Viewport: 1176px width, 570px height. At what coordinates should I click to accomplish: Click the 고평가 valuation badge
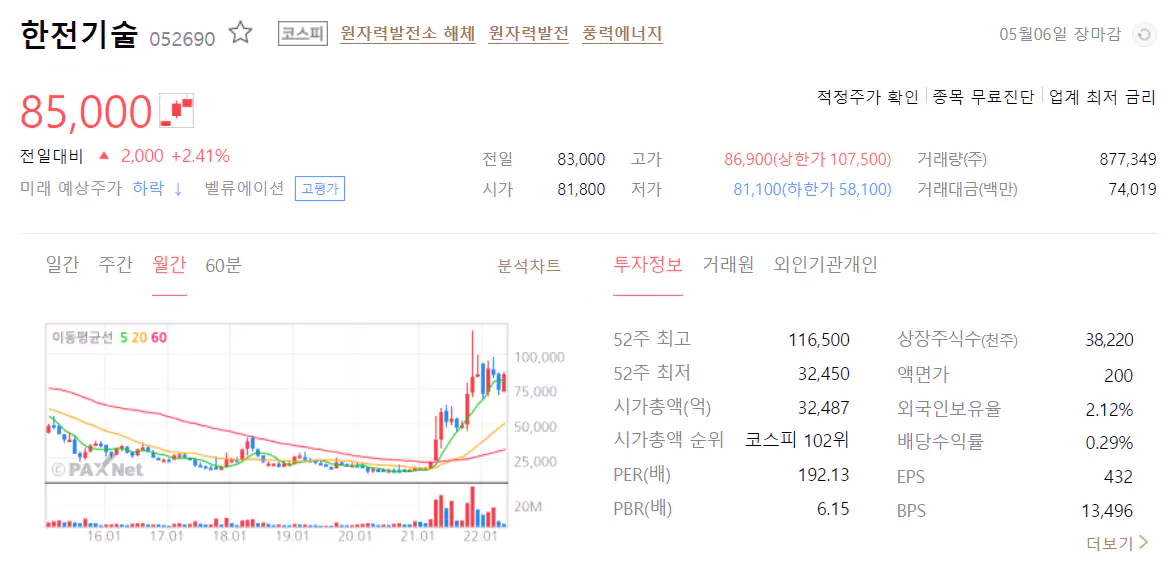320,189
